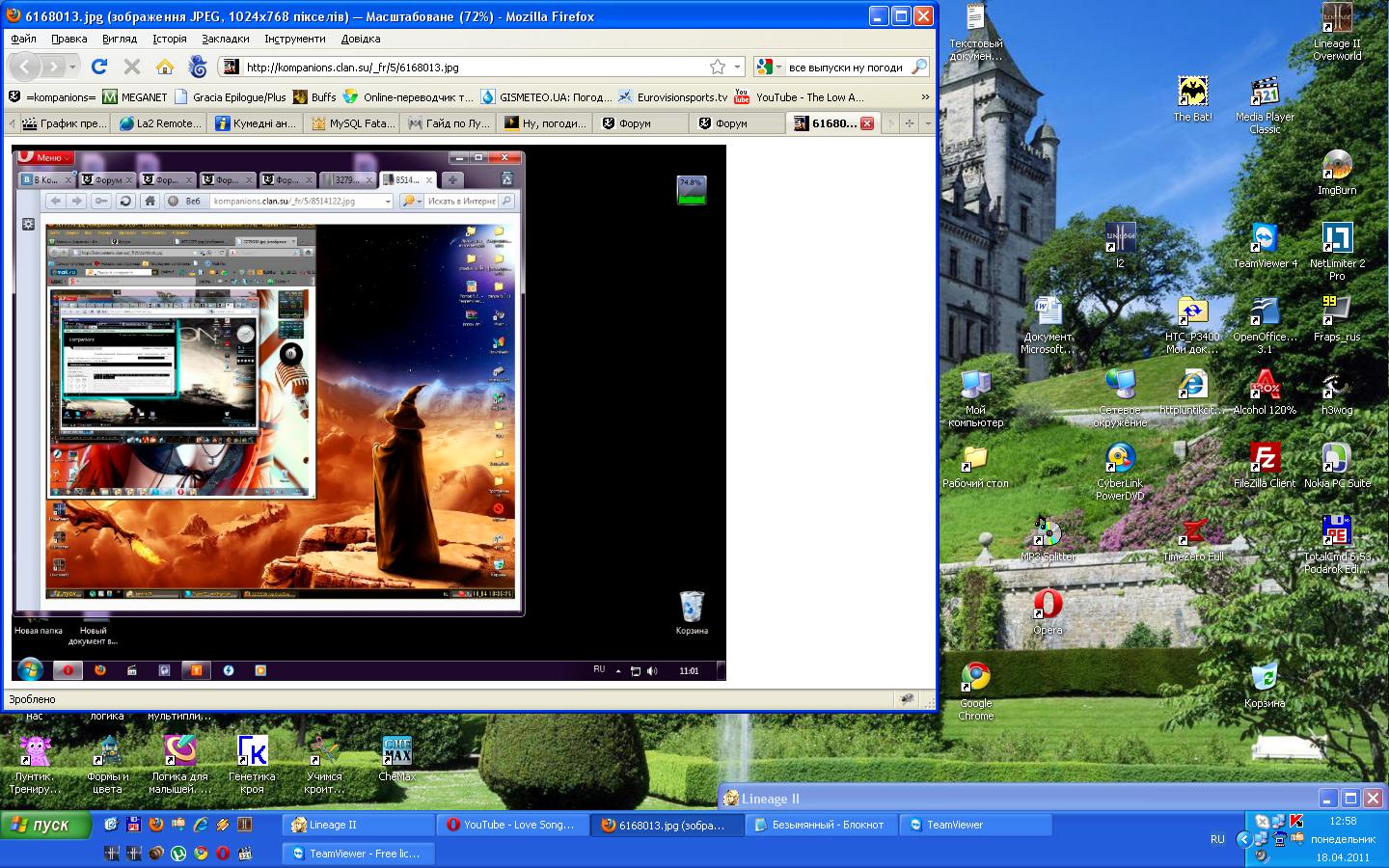This screenshot has height=868, width=1389.
Task: Select FileZilla Client desktop icon
Action: click(1265, 466)
